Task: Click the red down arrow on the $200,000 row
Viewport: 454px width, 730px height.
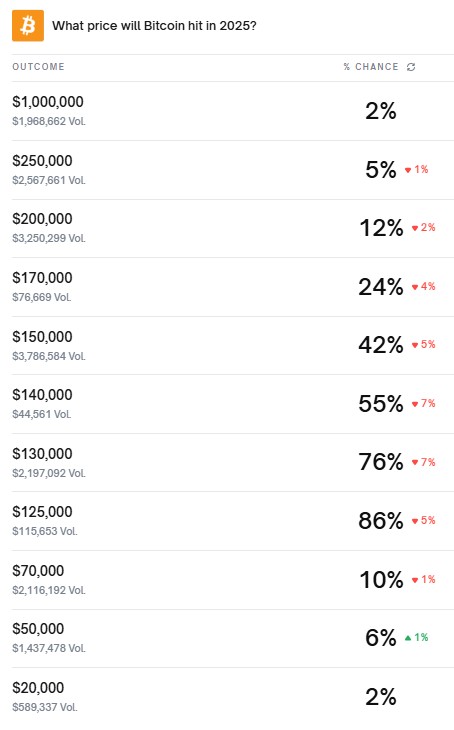Action: point(415,228)
